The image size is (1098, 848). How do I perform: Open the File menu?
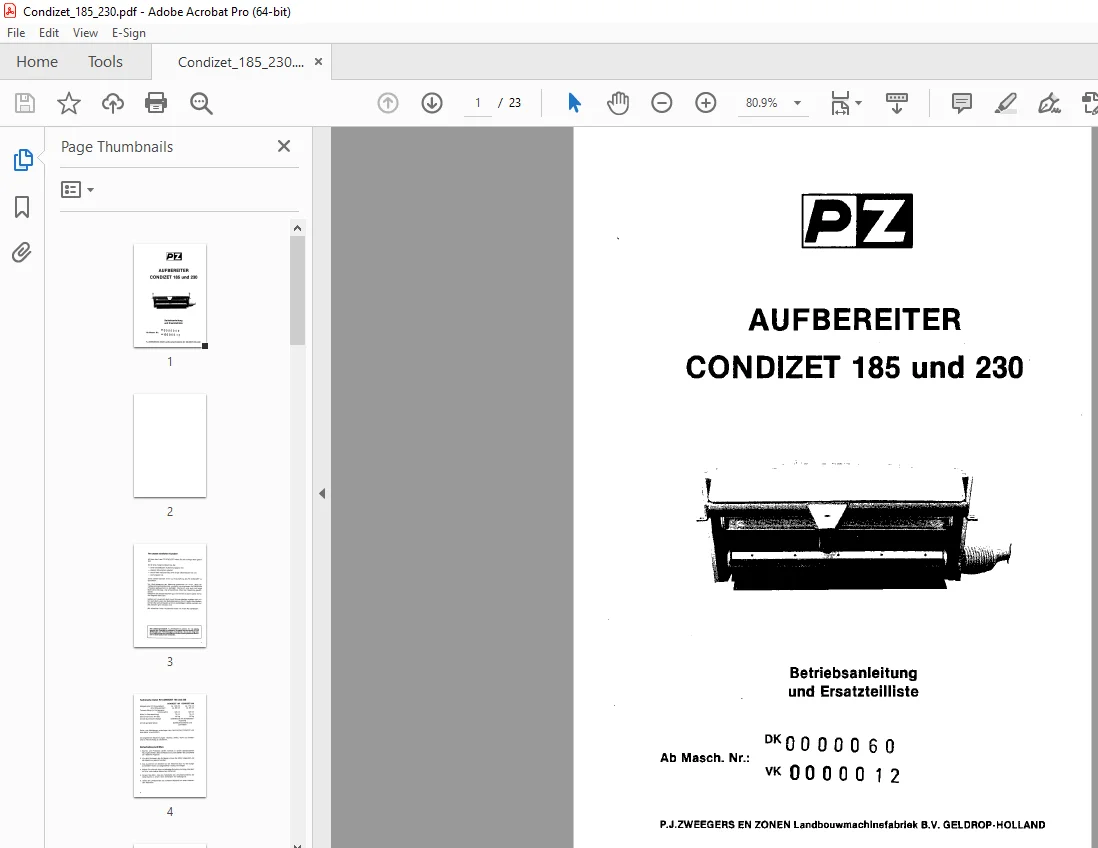tap(16, 33)
